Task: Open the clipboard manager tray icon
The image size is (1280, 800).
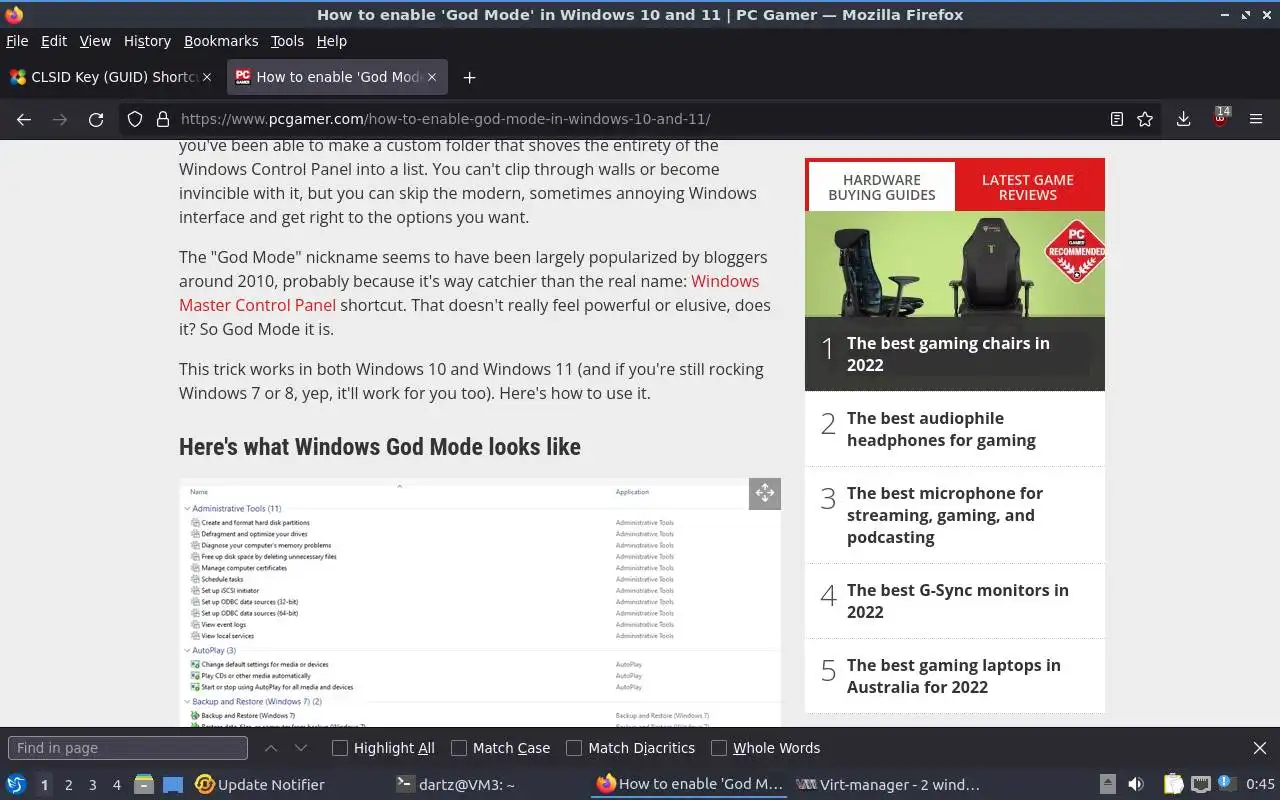Action: 1174,785
